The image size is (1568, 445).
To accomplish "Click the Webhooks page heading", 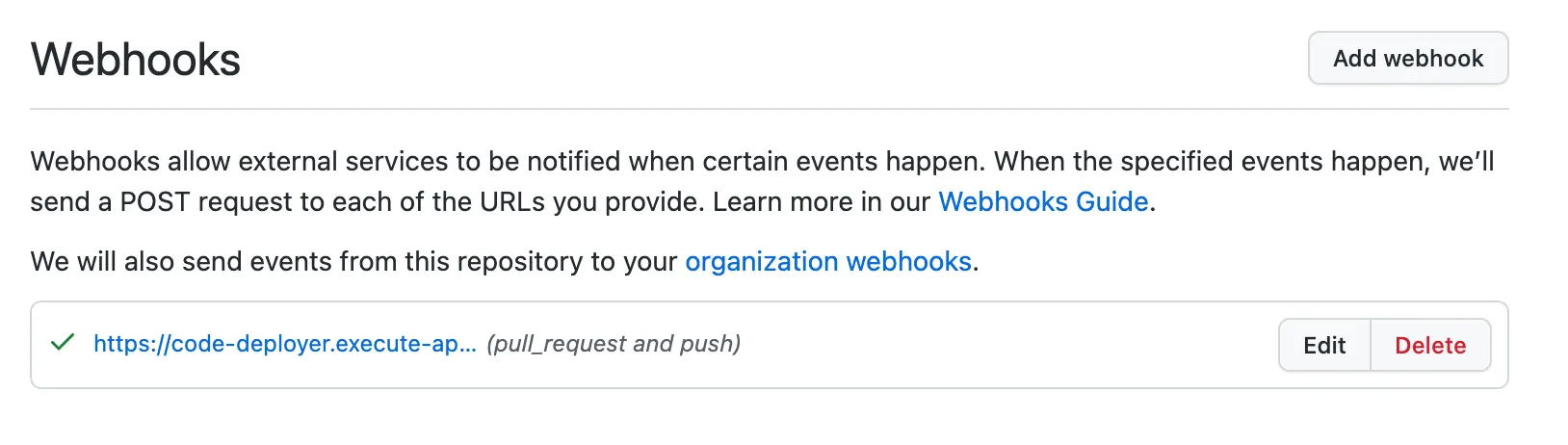I will [x=136, y=60].
